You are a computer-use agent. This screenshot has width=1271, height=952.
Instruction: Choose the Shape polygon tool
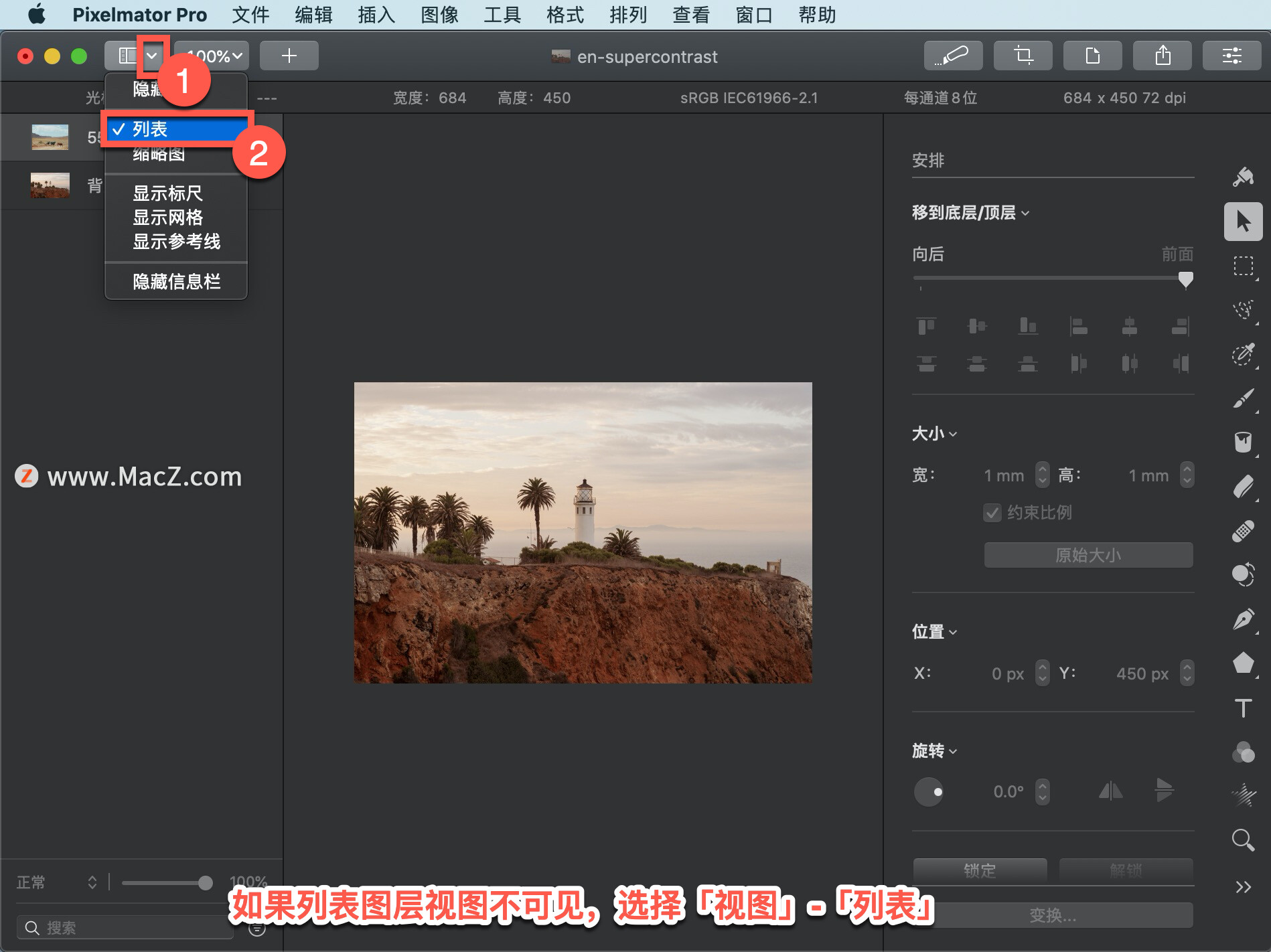click(1243, 663)
